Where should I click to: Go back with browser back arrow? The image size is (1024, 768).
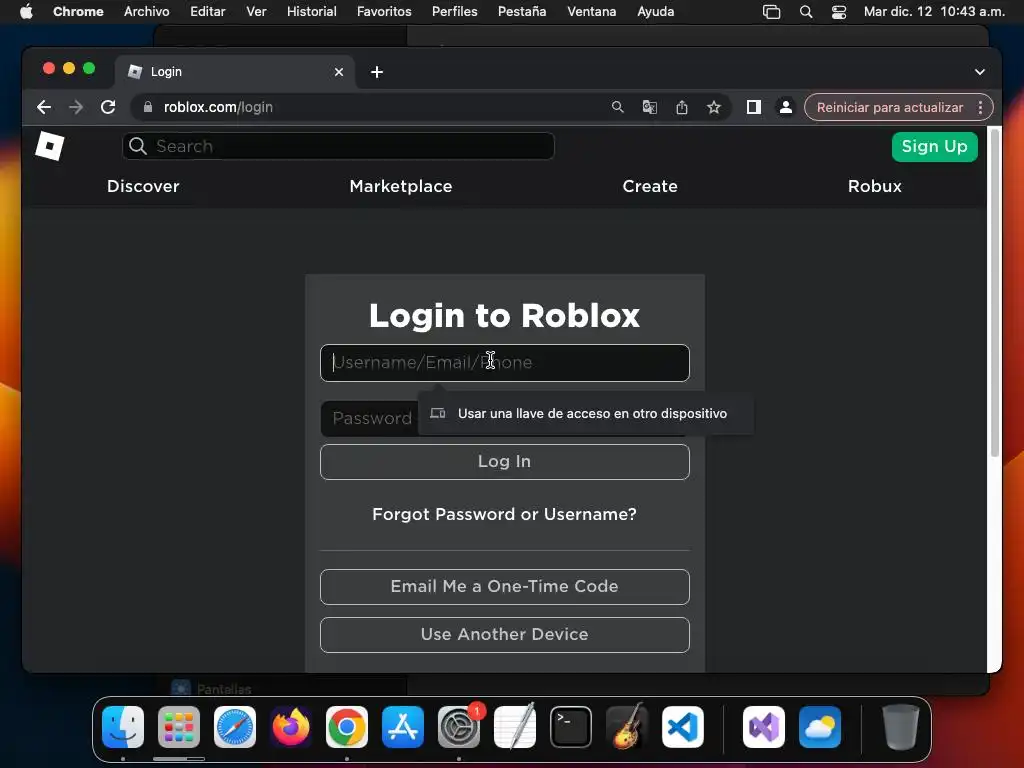tap(44, 107)
